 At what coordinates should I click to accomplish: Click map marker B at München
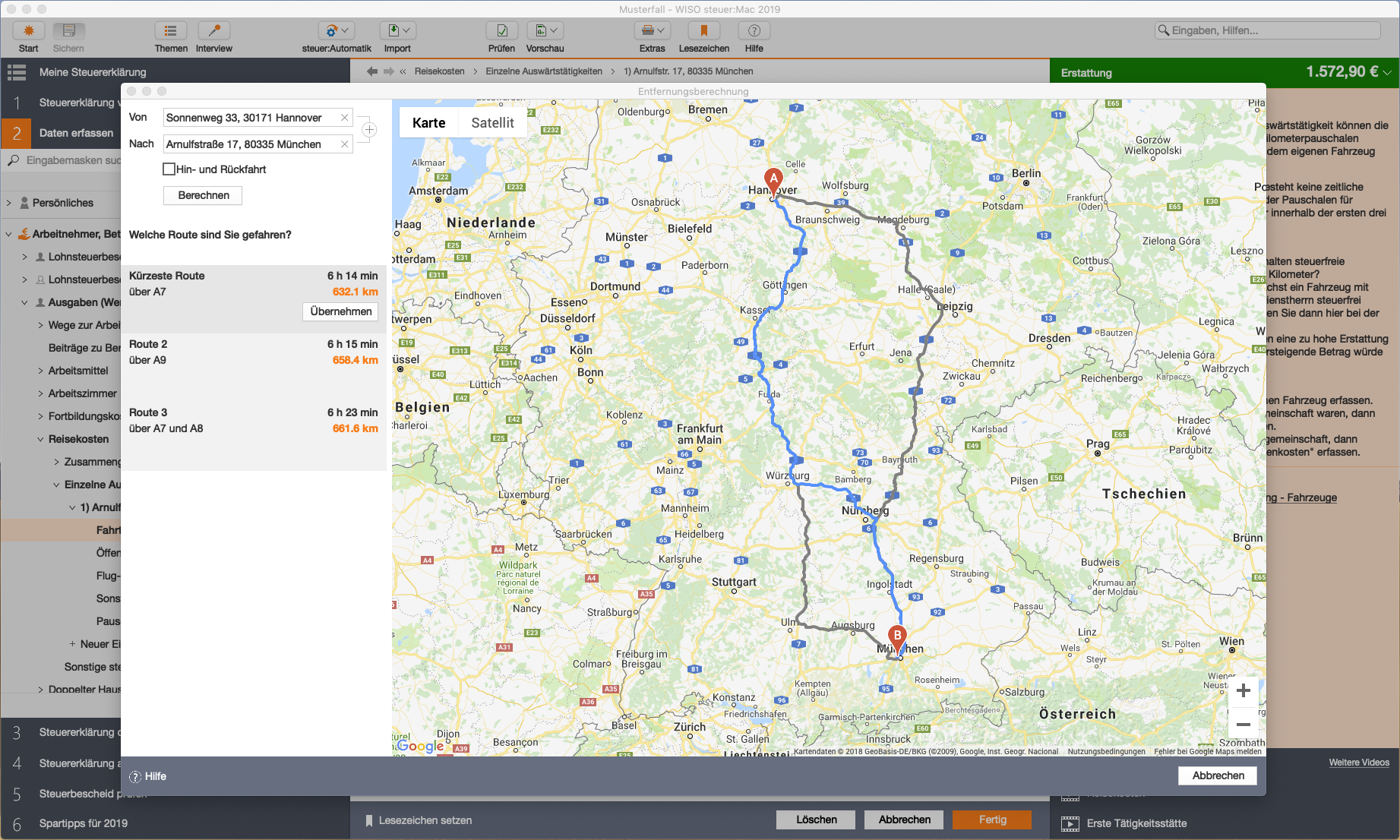[898, 640]
